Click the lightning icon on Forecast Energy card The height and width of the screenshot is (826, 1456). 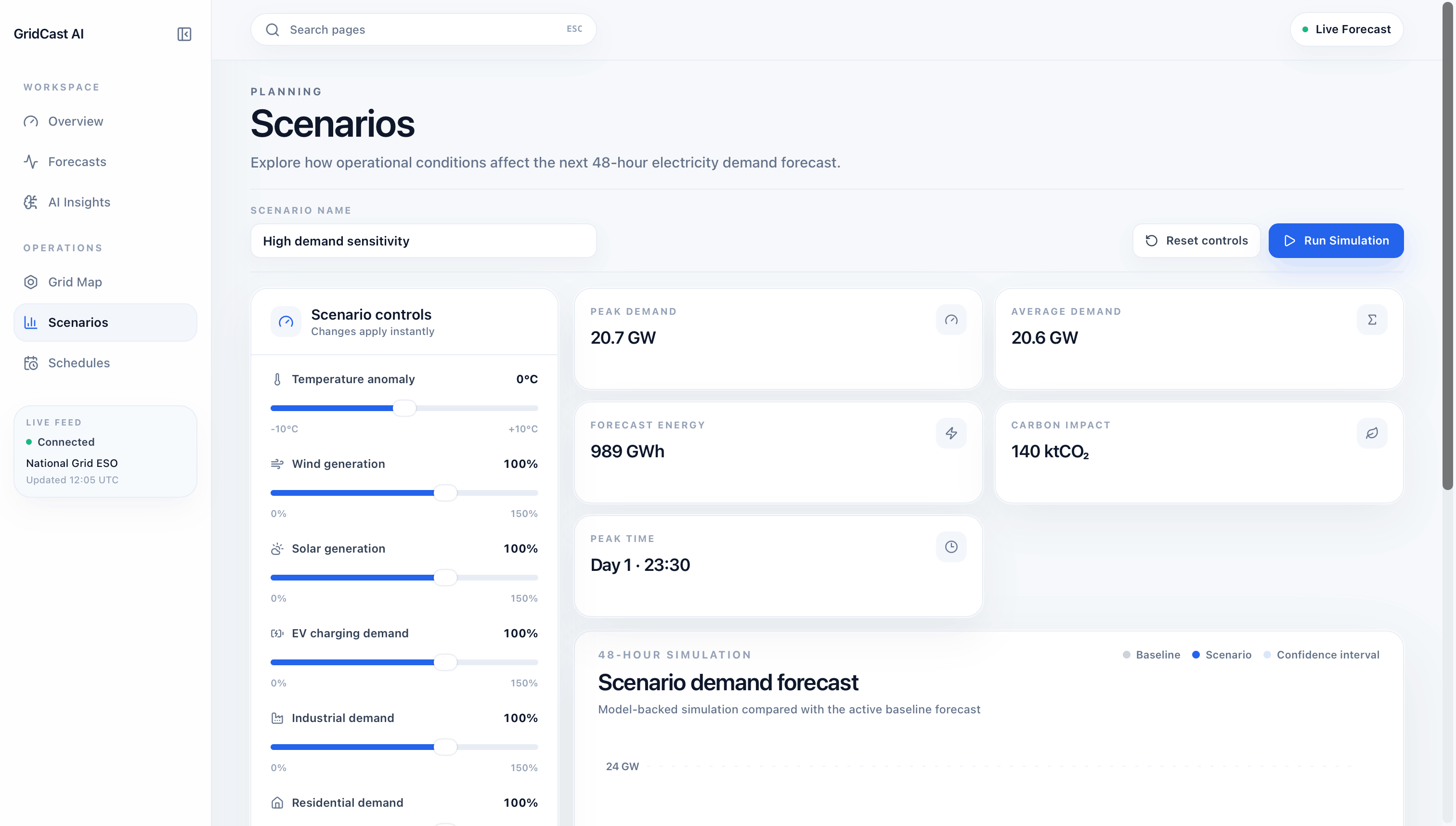coord(951,433)
